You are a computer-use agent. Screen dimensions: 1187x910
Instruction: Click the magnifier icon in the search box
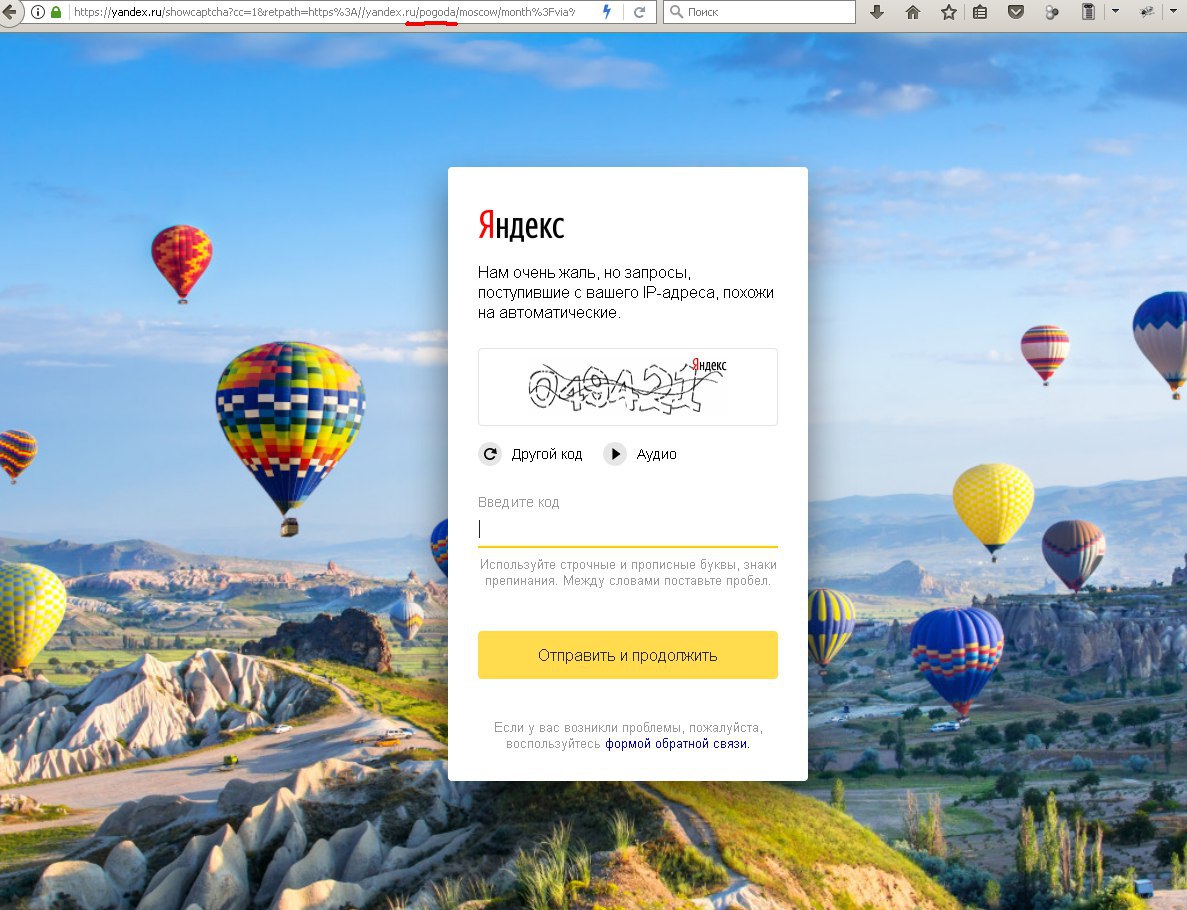(677, 12)
